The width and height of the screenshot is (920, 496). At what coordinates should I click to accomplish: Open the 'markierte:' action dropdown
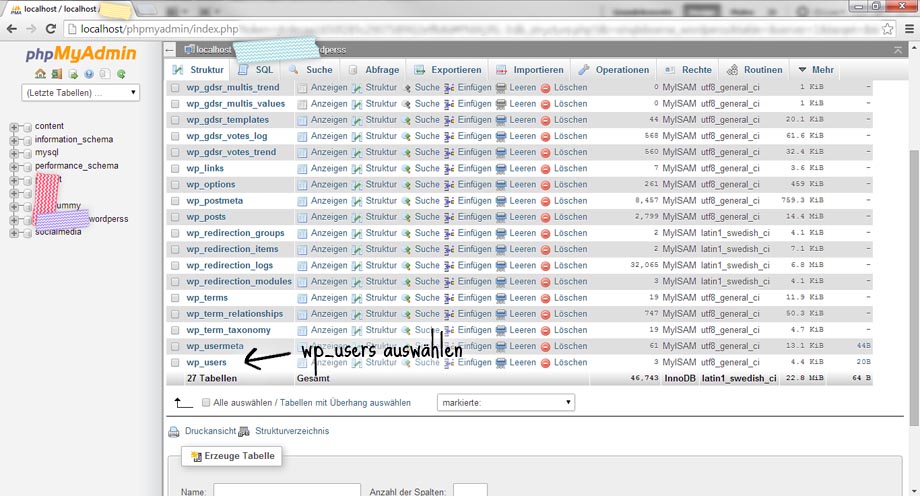(506, 403)
